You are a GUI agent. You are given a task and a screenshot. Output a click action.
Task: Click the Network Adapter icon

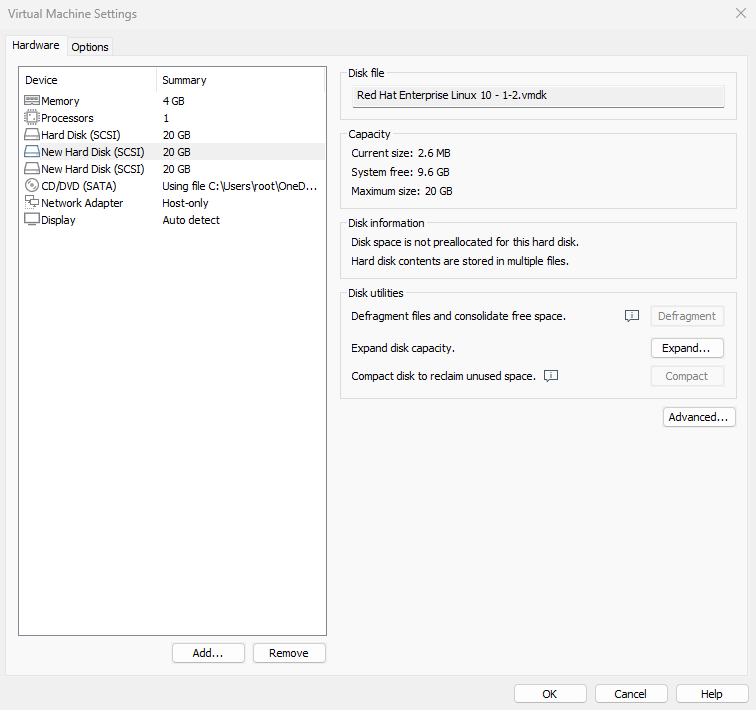point(32,203)
